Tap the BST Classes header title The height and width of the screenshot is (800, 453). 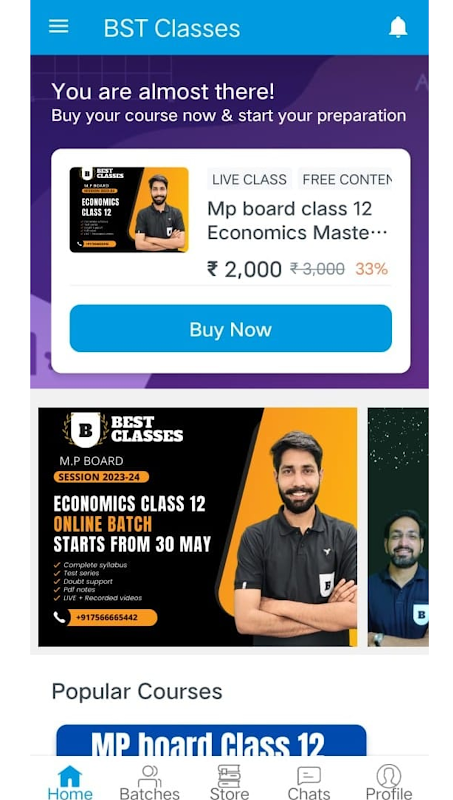171,28
